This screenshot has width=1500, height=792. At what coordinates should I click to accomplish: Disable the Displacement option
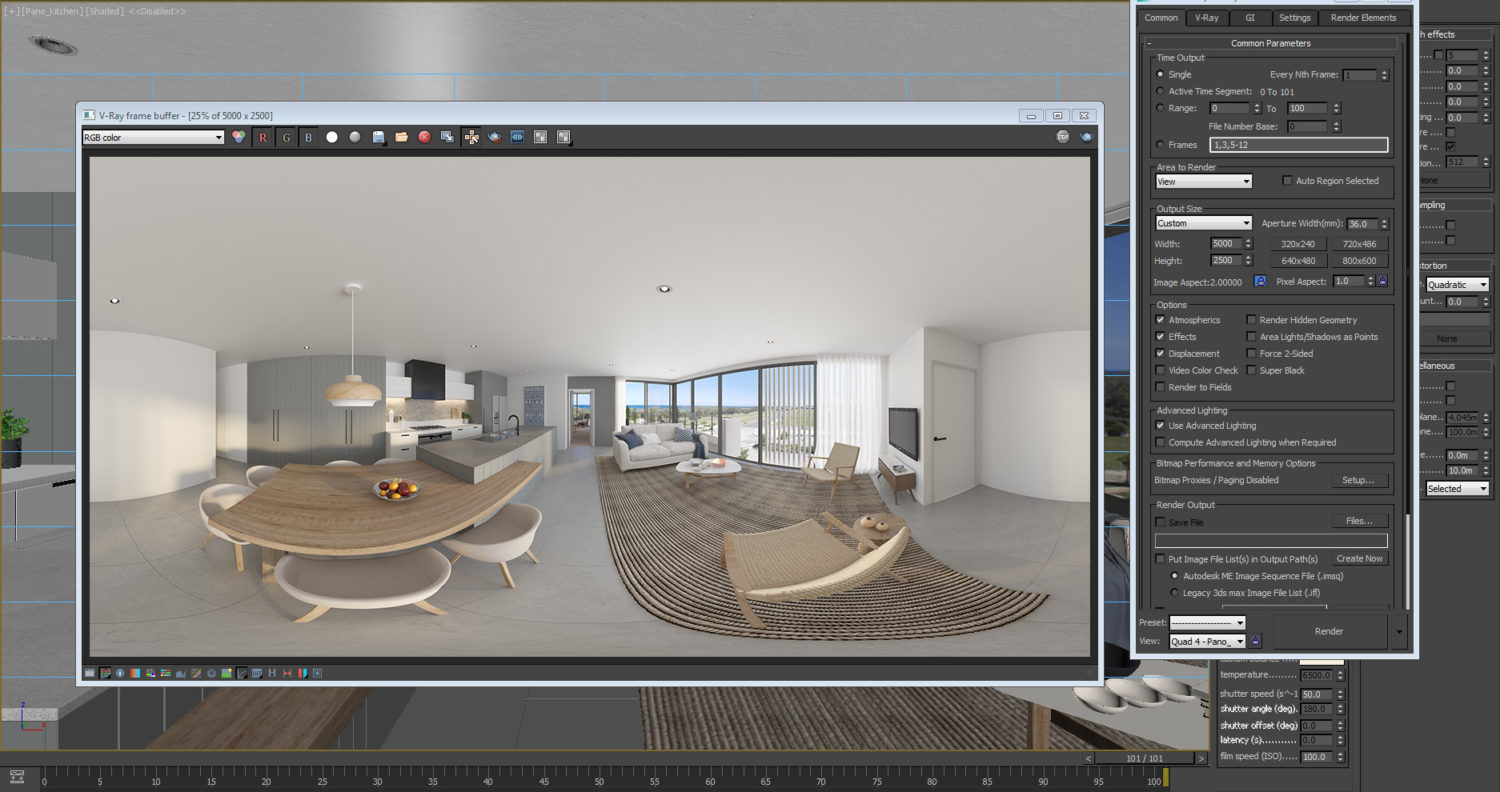pyautogui.click(x=1161, y=353)
